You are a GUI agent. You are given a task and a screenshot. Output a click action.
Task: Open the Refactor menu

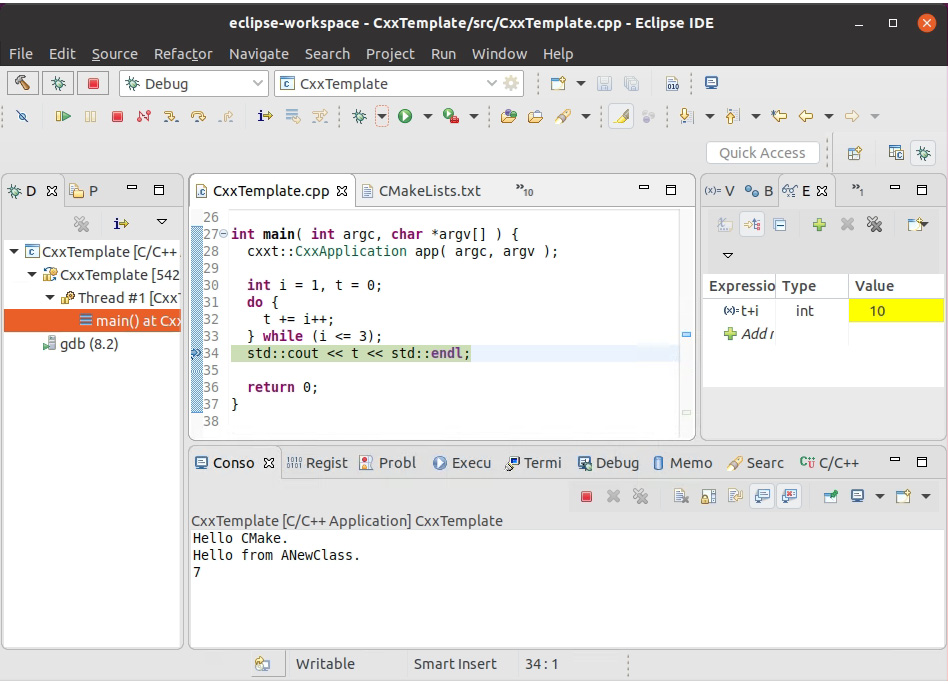[183, 54]
